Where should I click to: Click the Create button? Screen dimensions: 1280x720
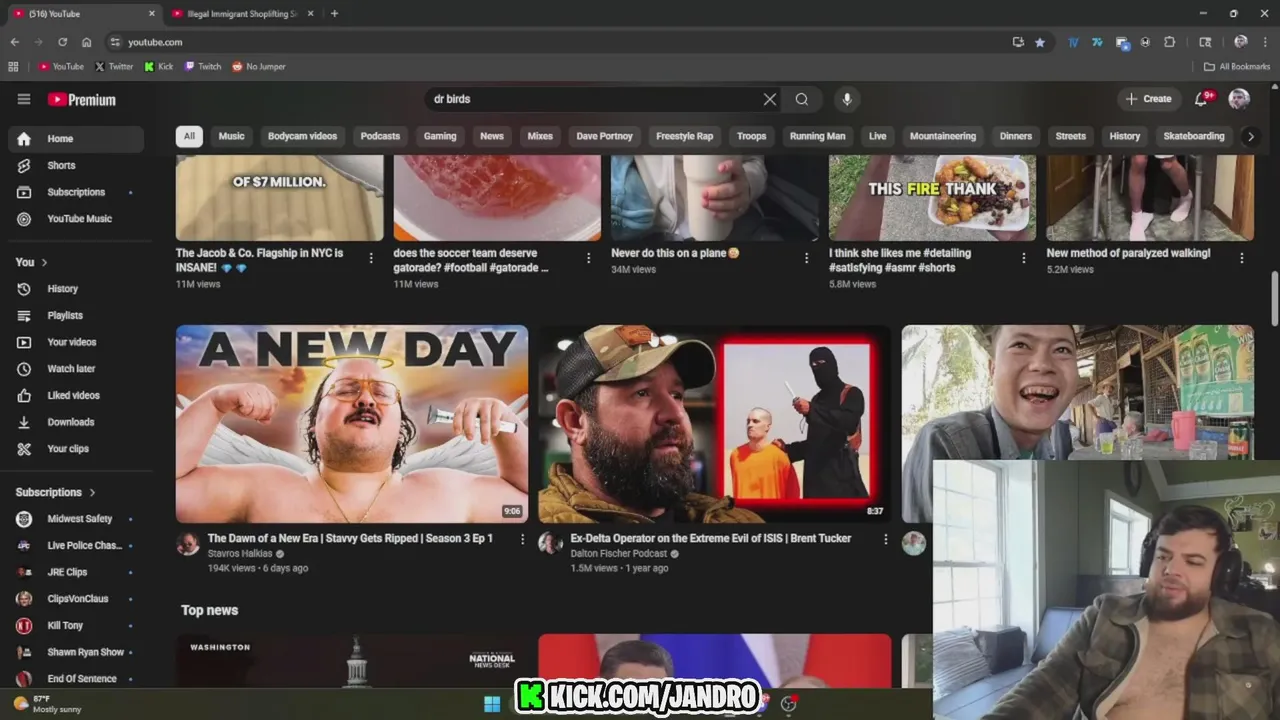pos(1148,99)
